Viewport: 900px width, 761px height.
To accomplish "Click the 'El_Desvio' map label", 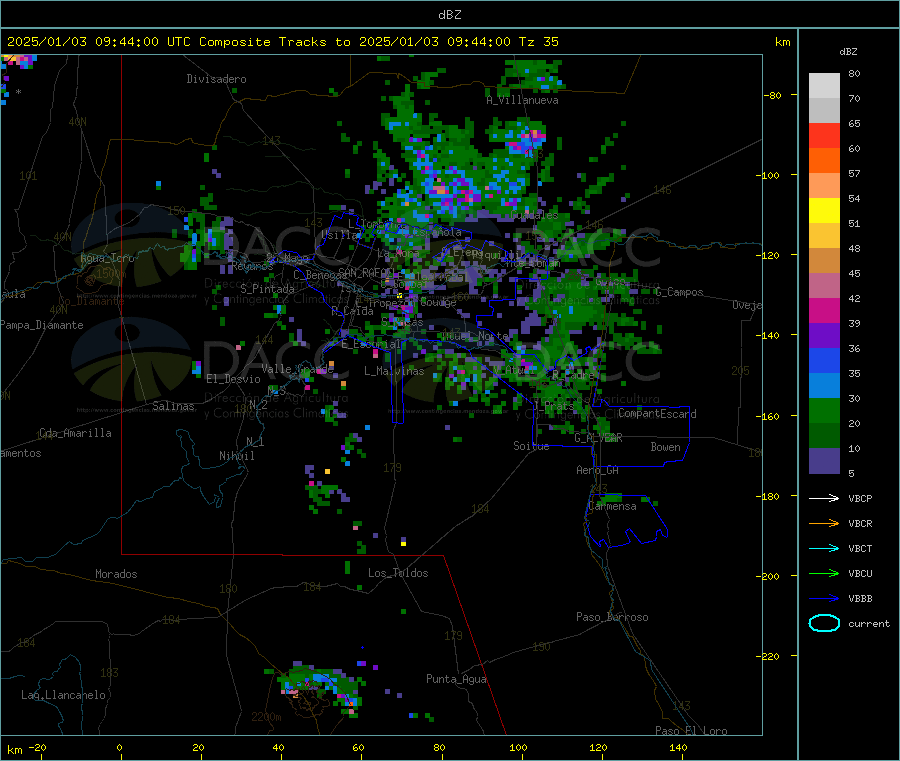I will pyautogui.click(x=234, y=379).
